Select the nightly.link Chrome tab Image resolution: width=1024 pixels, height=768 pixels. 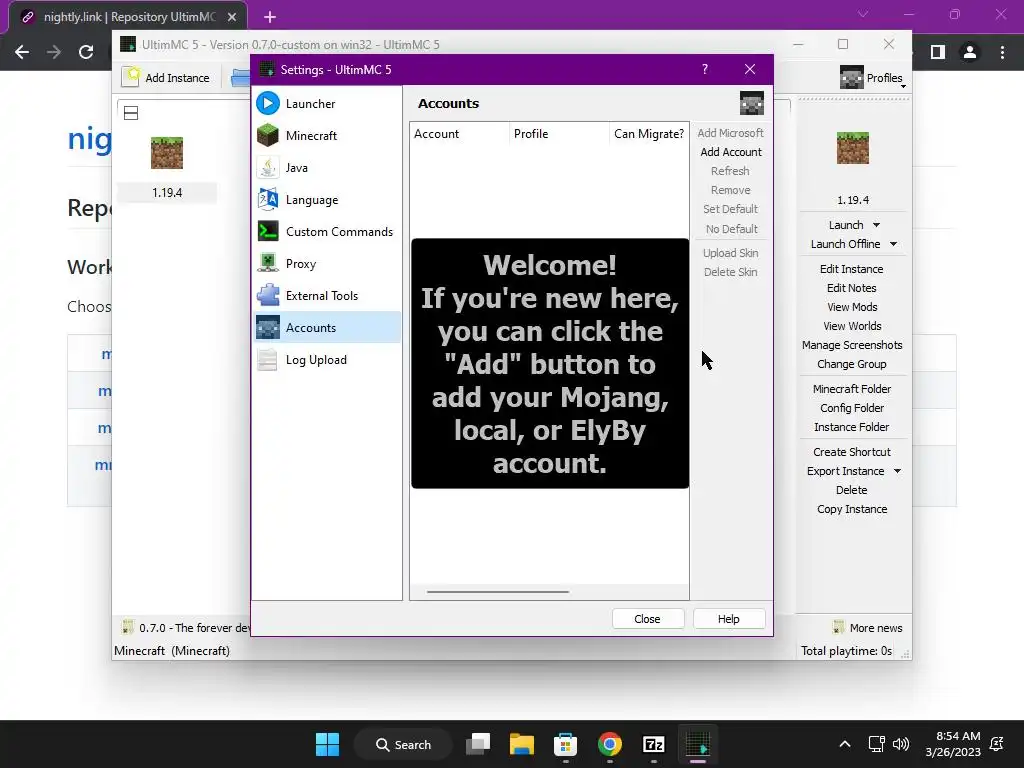click(129, 17)
